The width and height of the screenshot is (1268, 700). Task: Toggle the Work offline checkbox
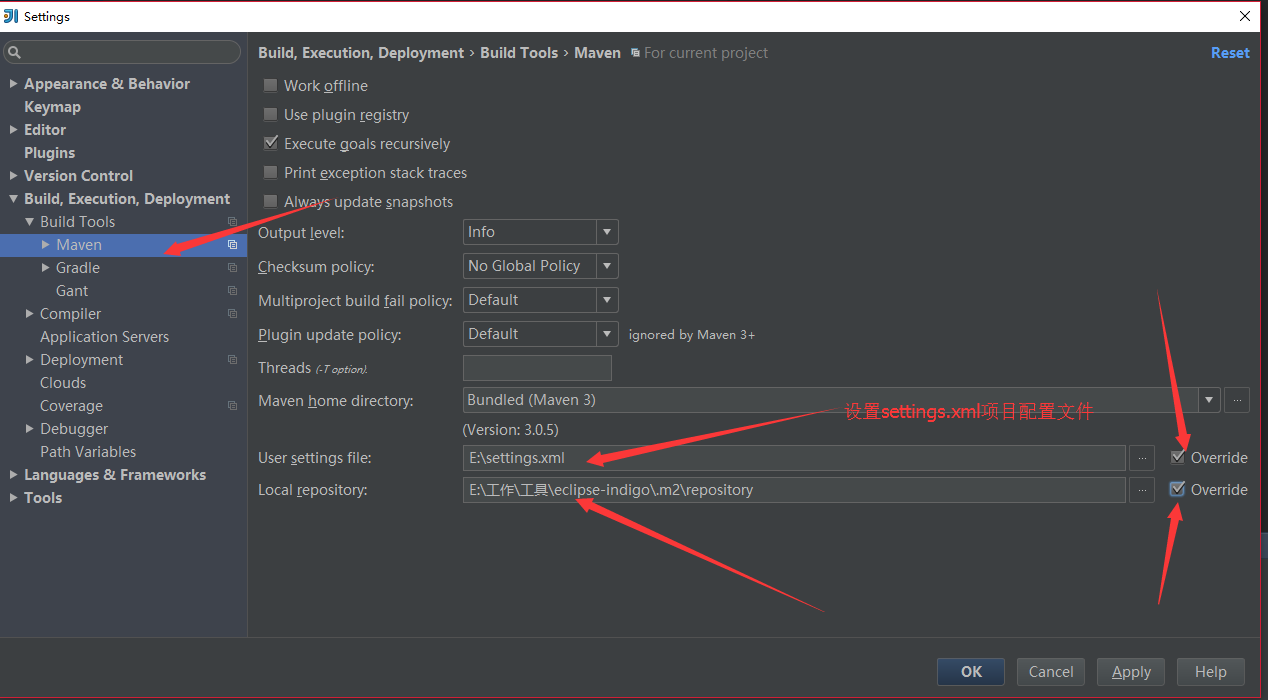[270, 86]
